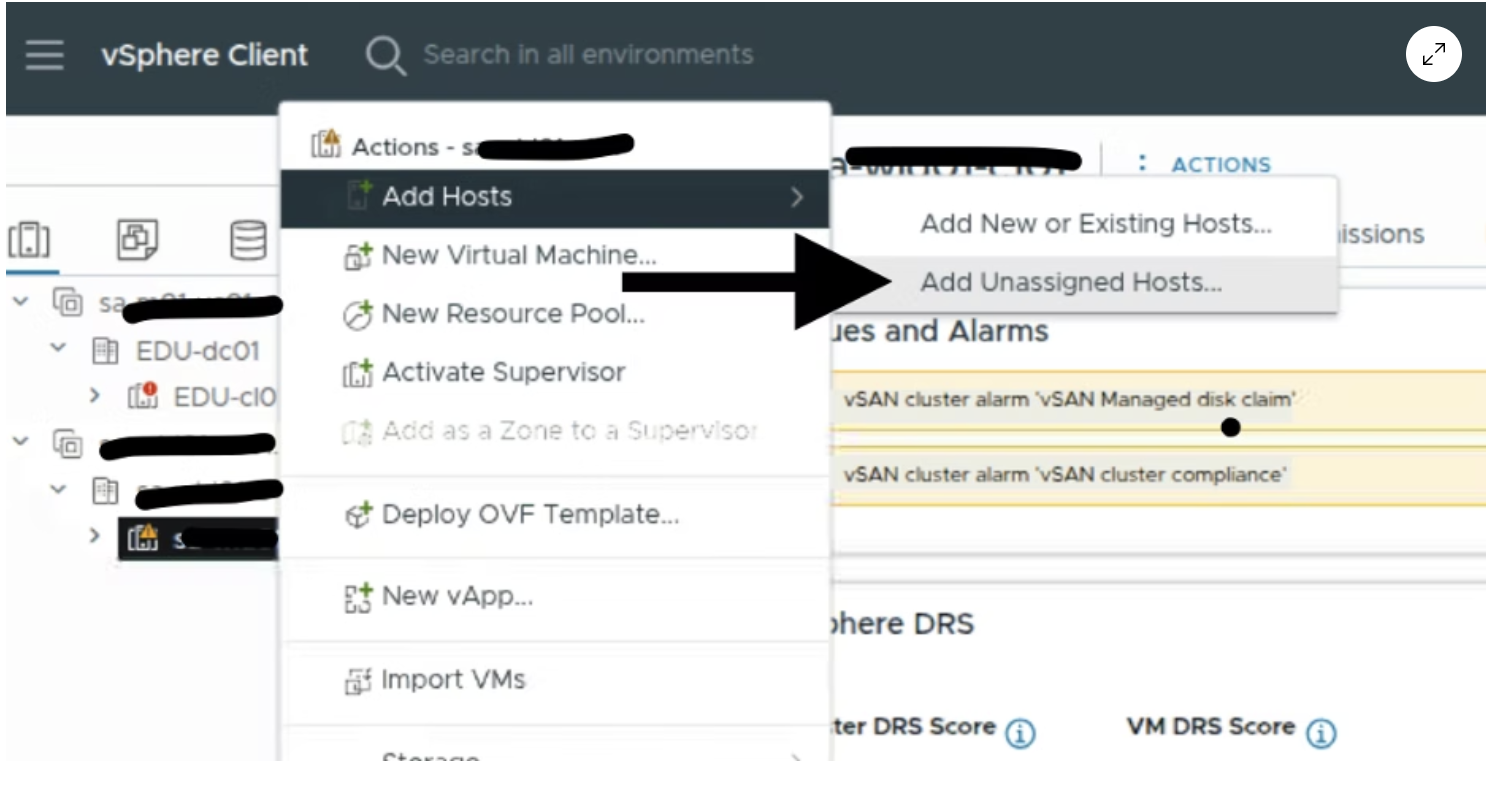Select Add New or Existing Hosts

click(1095, 224)
